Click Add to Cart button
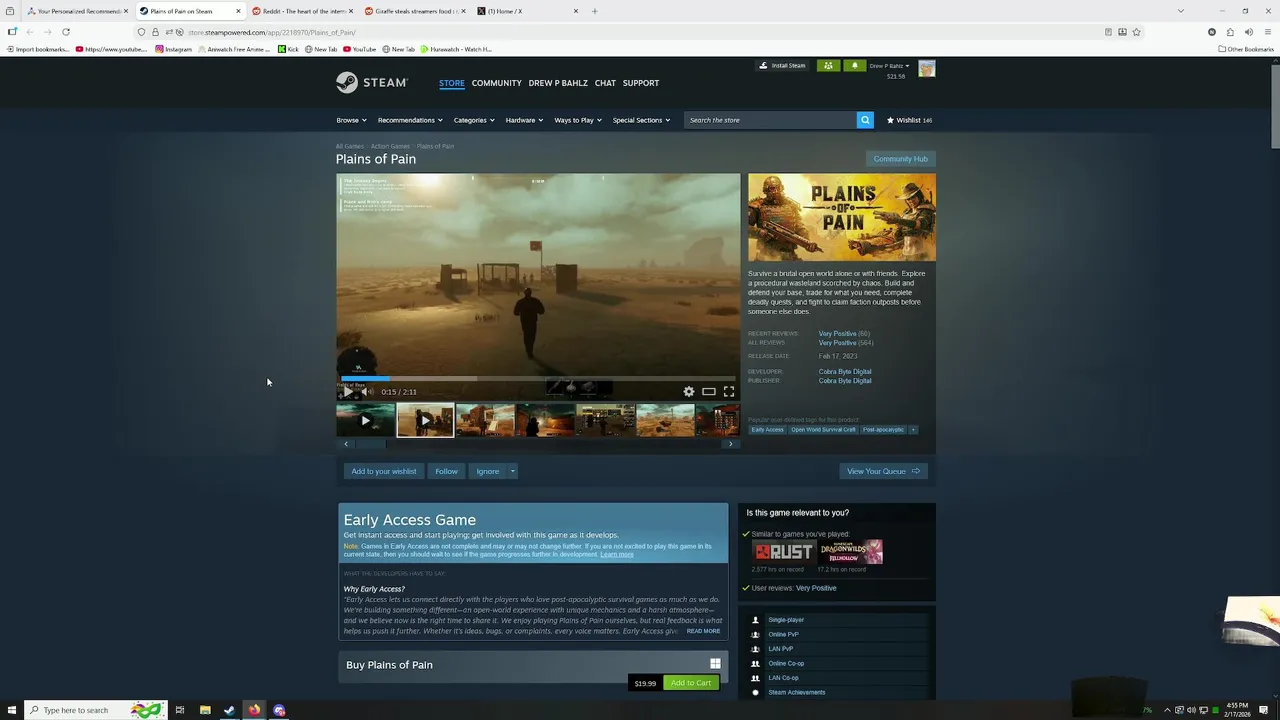The image size is (1280, 720). (x=691, y=683)
